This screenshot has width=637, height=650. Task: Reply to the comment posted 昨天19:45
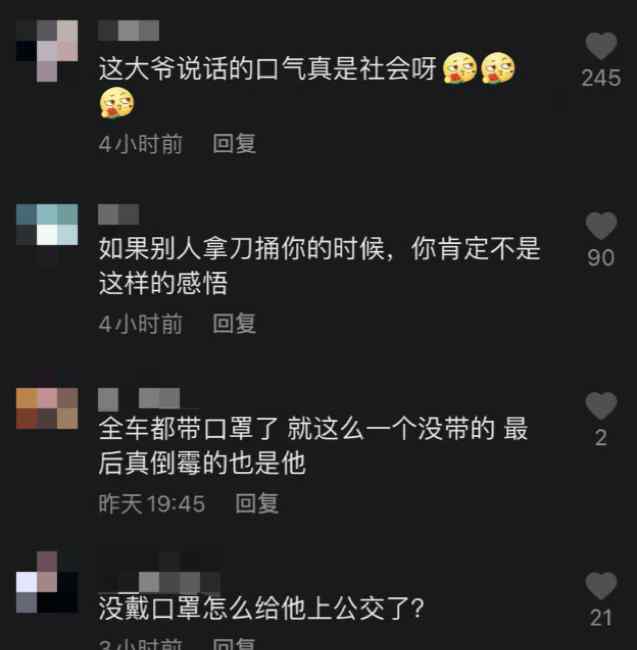(x=257, y=503)
